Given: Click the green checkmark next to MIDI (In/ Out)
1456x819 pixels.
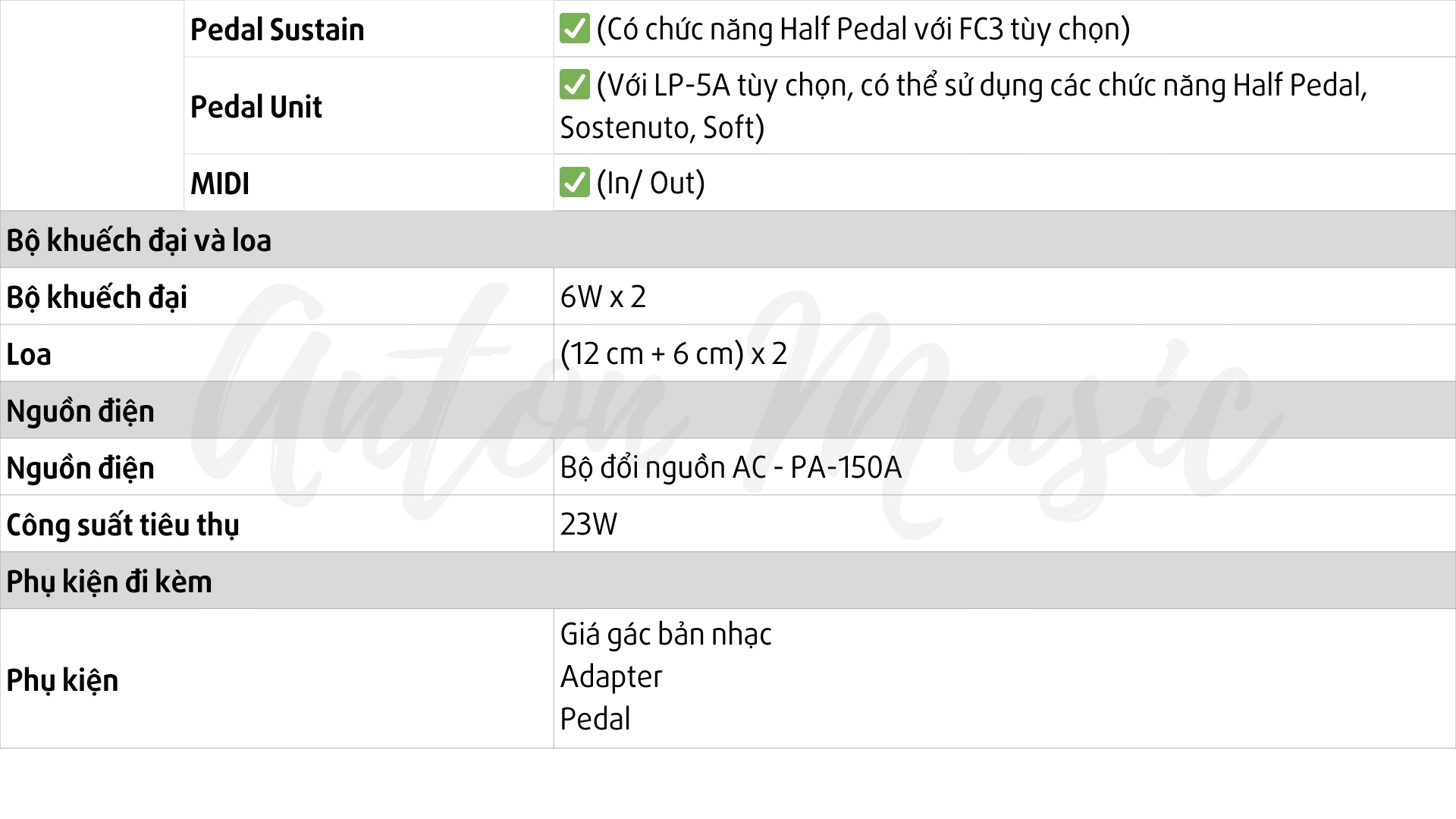Looking at the screenshot, I should tap(574, 183).
